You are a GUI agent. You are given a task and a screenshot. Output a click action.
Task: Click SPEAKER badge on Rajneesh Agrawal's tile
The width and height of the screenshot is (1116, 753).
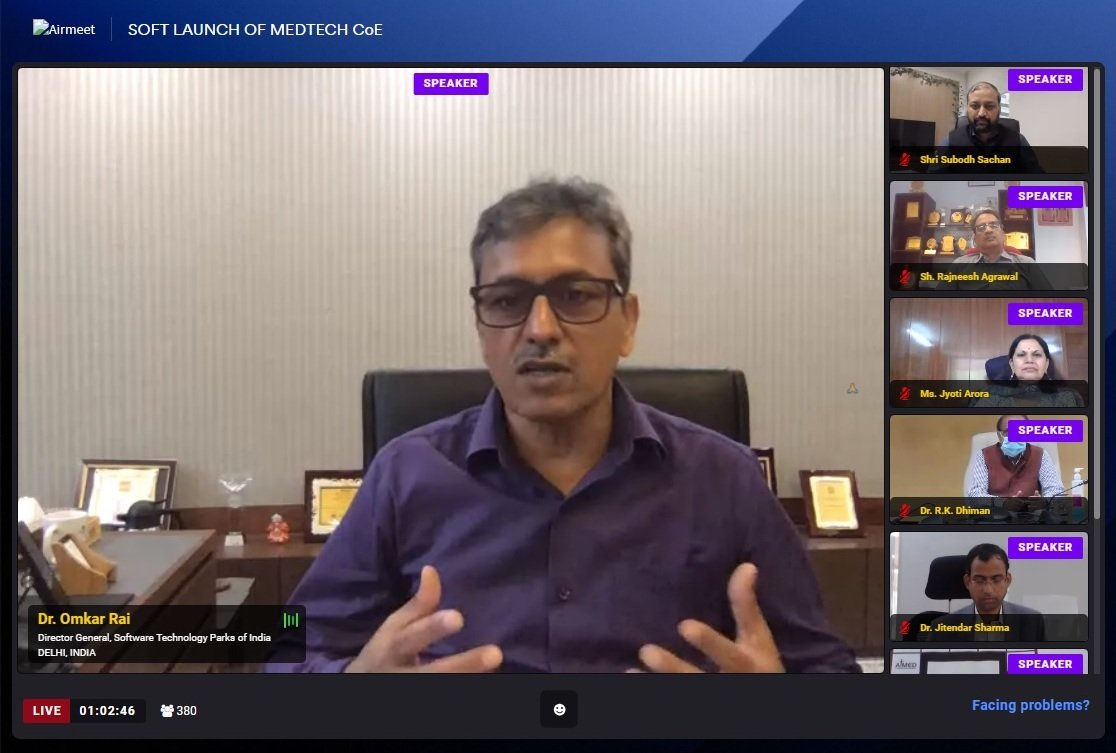tap(1045, 196)
